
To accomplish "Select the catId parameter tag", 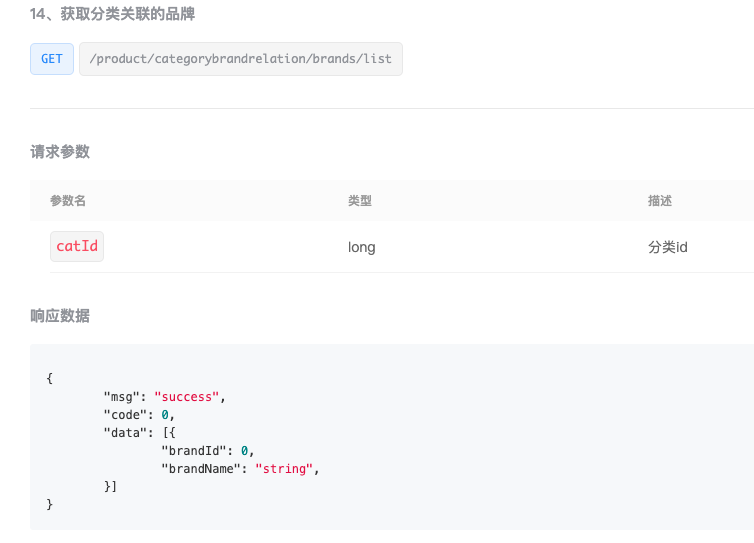I will [77, 246].
